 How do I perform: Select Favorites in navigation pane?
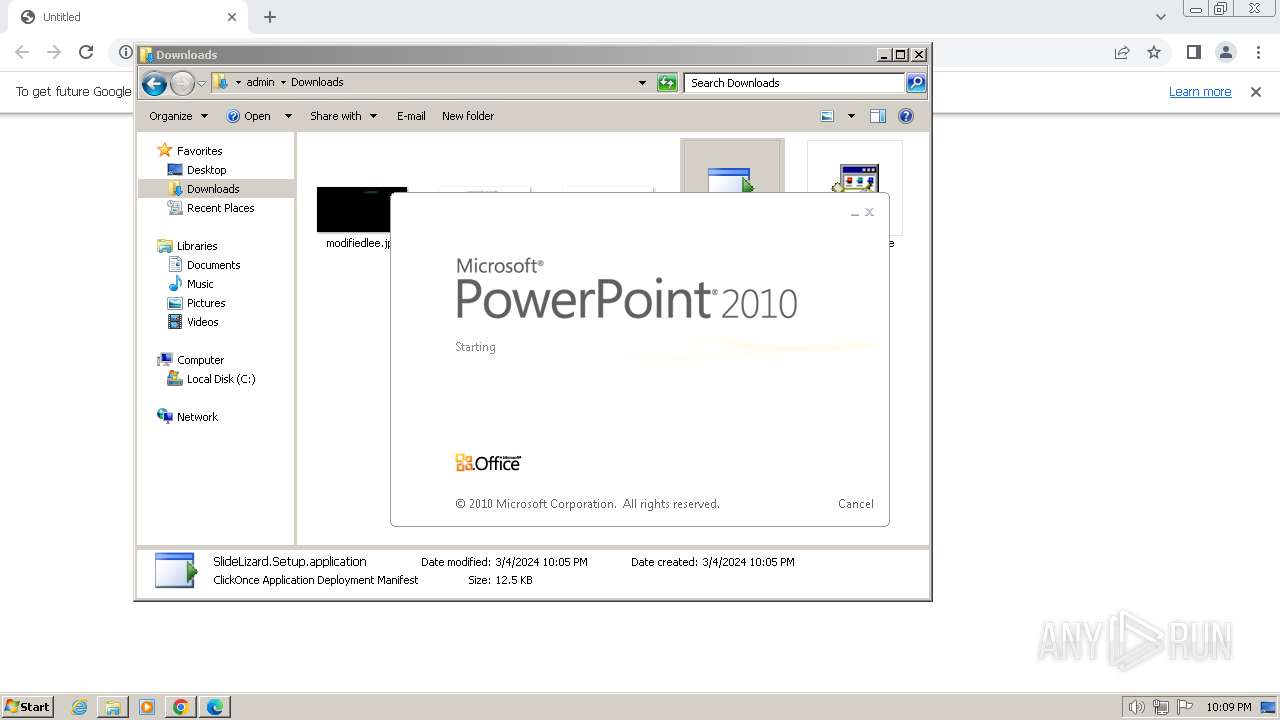point(199,151)
